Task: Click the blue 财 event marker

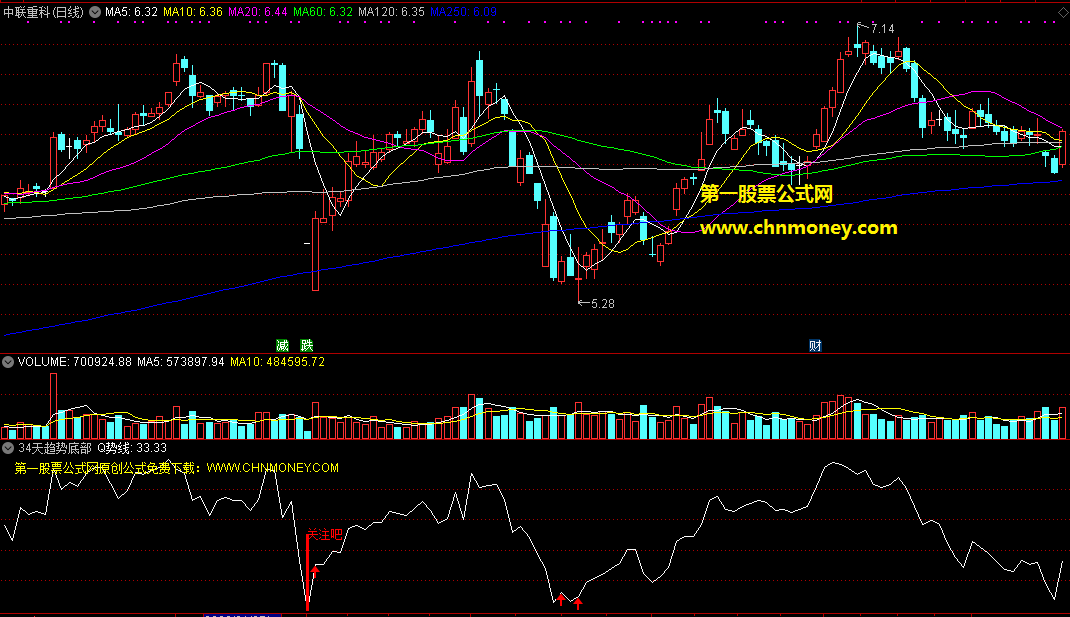Action: pyautogui.click(x=815, y=346)
